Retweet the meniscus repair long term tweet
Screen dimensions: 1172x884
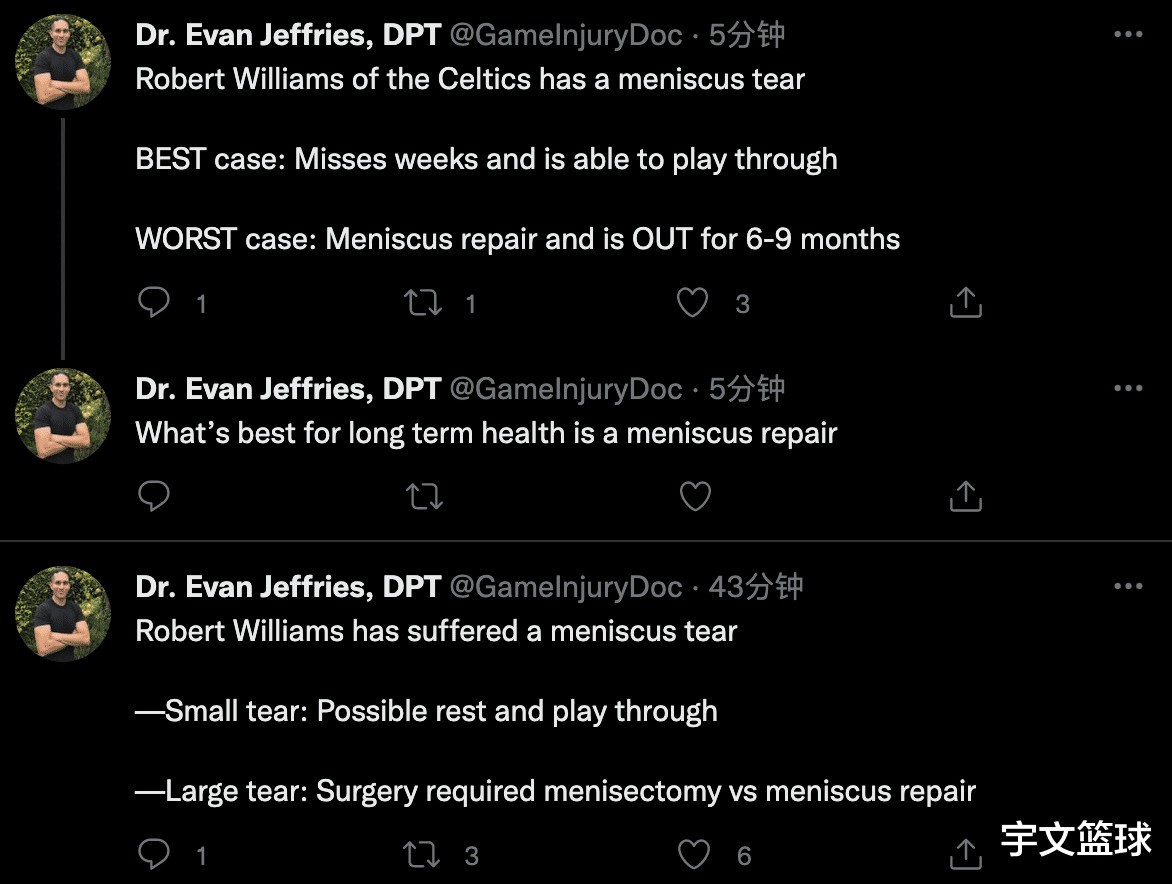(x=424, y=496)
